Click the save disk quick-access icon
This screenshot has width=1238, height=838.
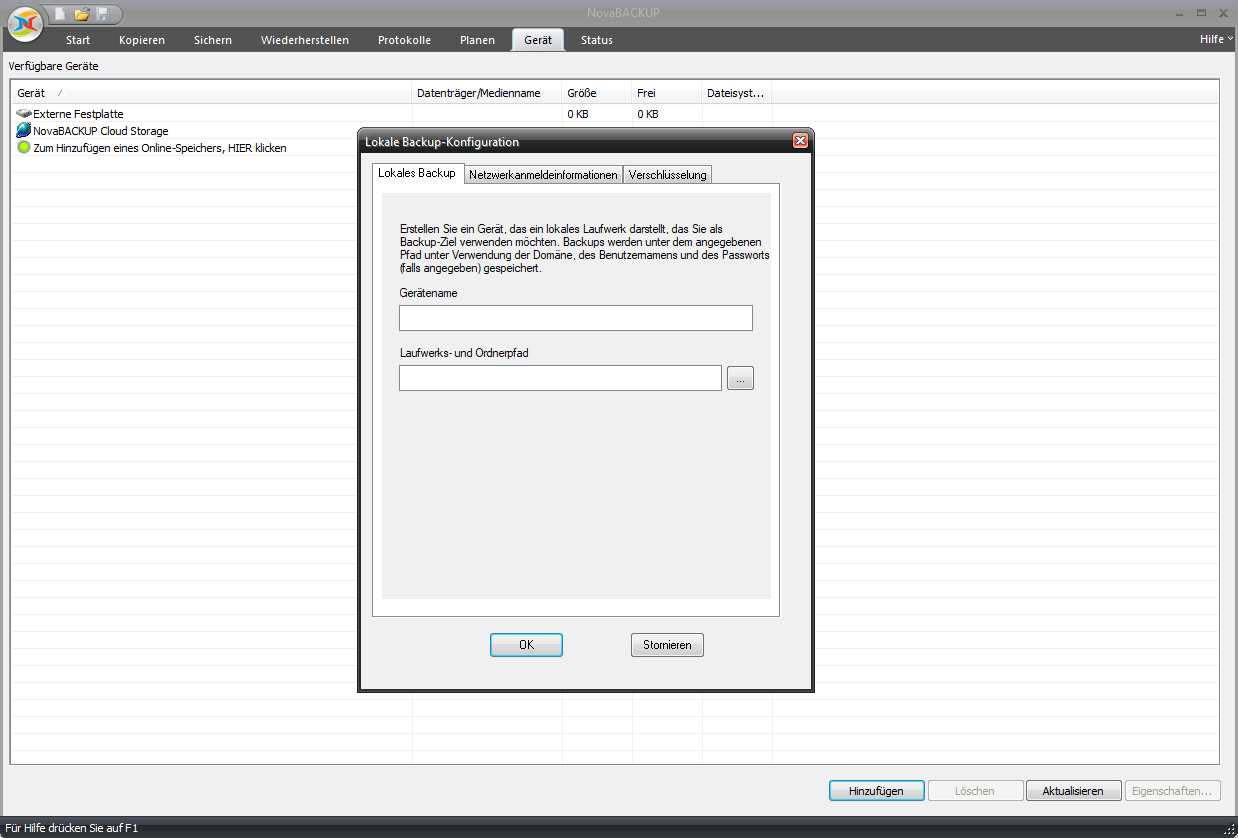click(102, 14)
